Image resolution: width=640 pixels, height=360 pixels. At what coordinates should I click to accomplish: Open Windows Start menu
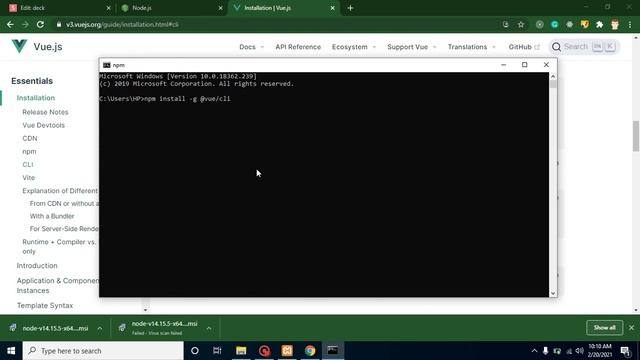(x=11, y=351)
